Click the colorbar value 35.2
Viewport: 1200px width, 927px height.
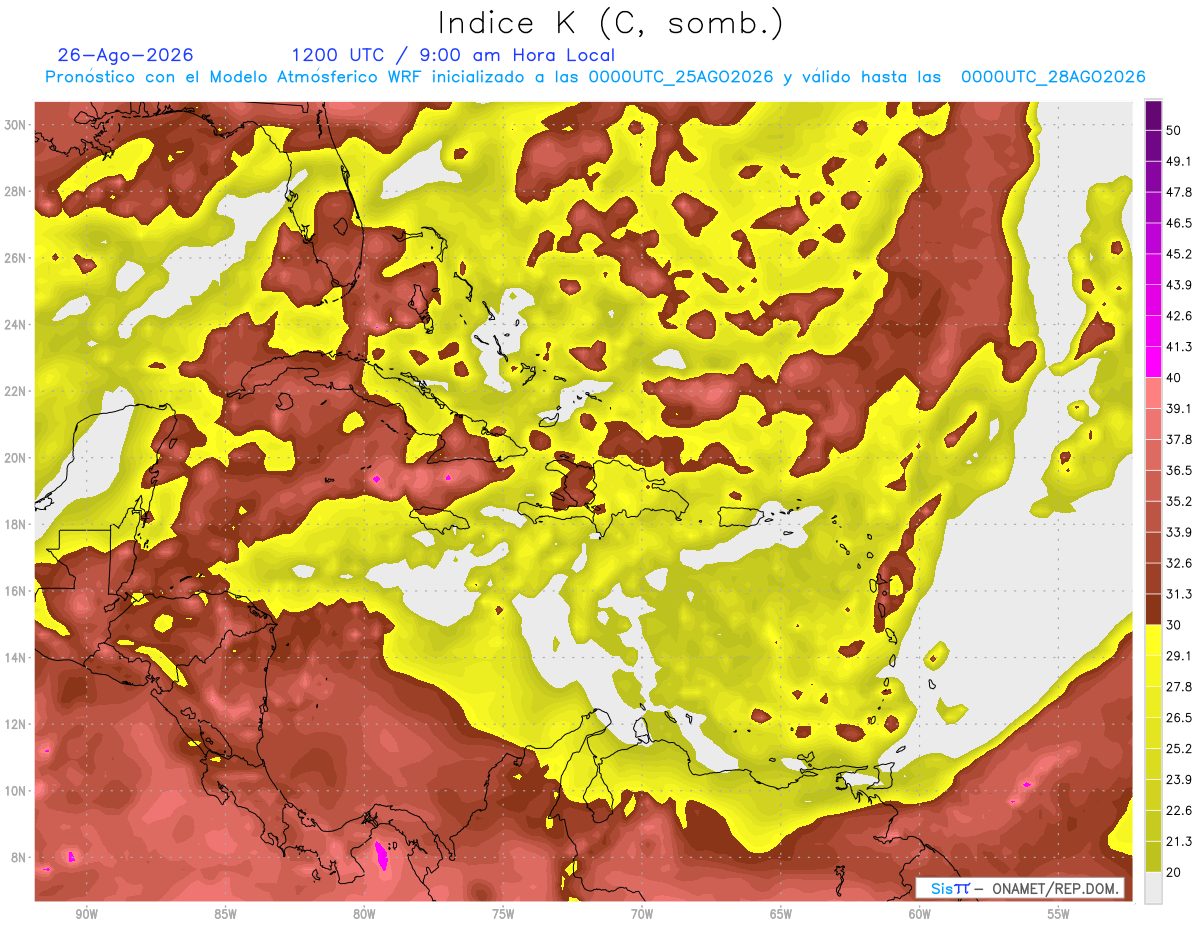coord(1178,501)
